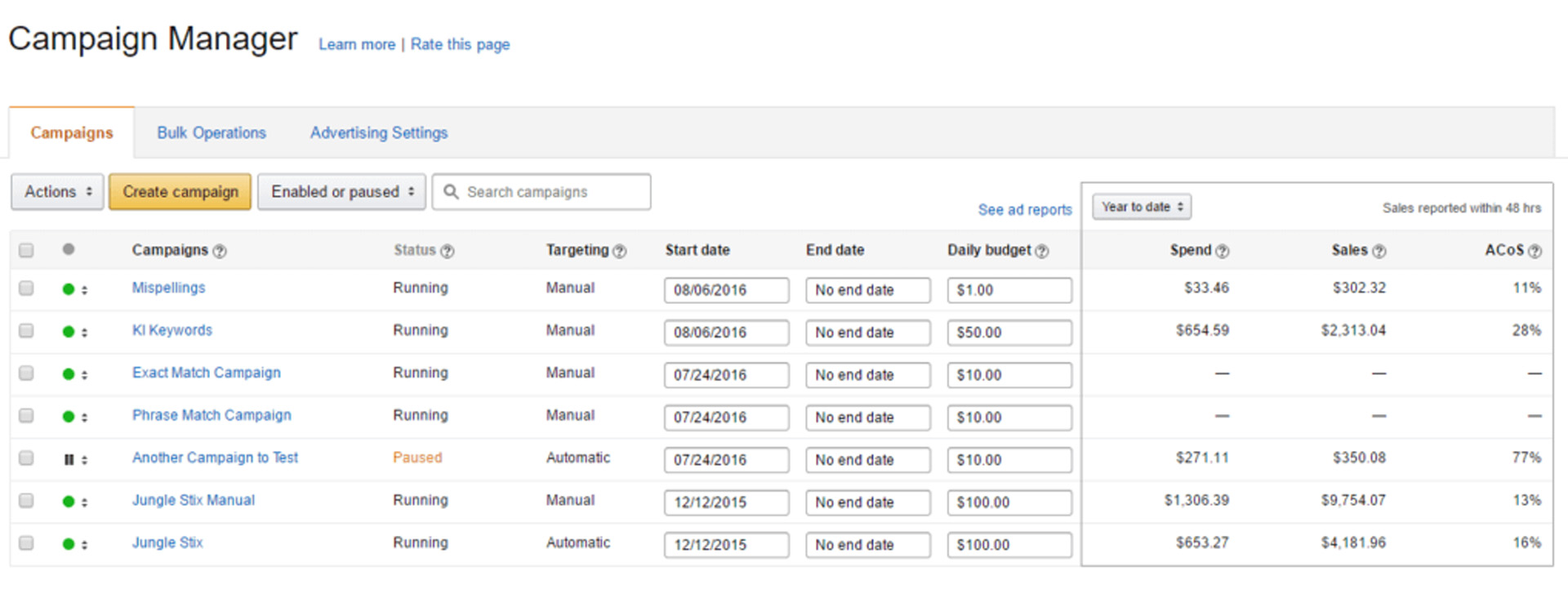This screenshot has height=589, width=1568.
Task: Click the help icon next to ACoS
Action: pos(1535,252)
